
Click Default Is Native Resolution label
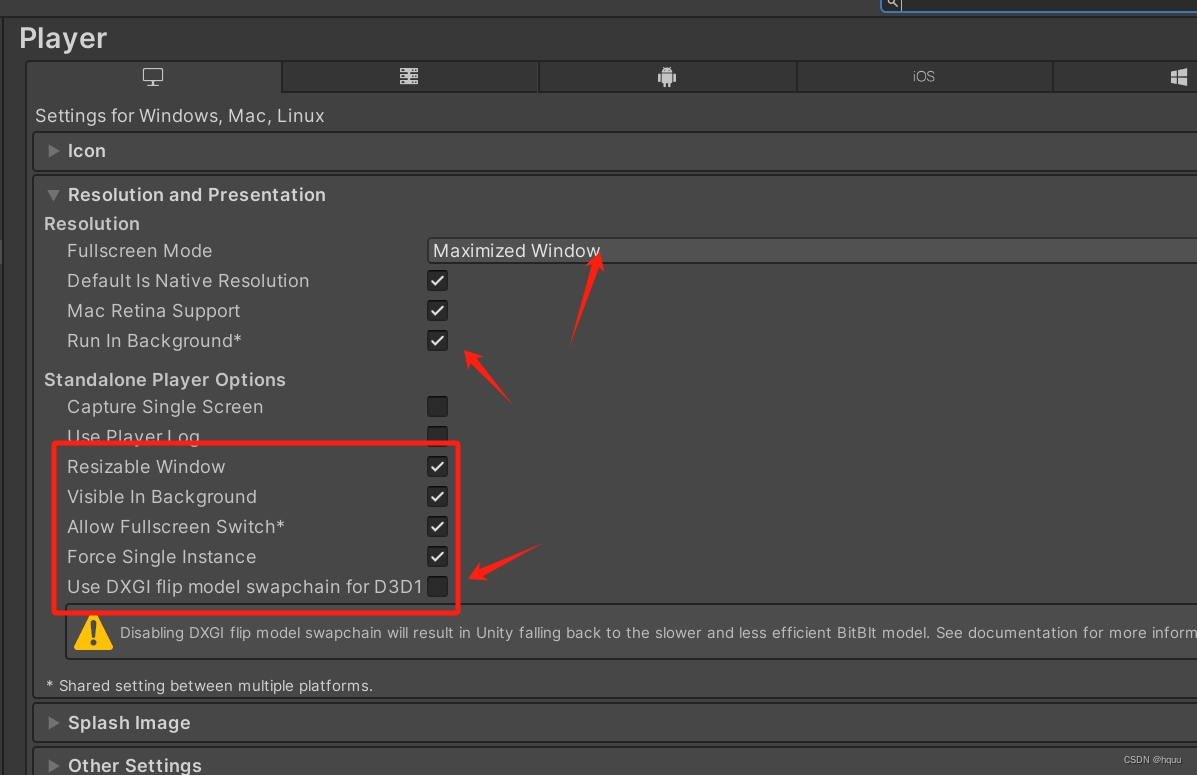(x=188, y=281)
